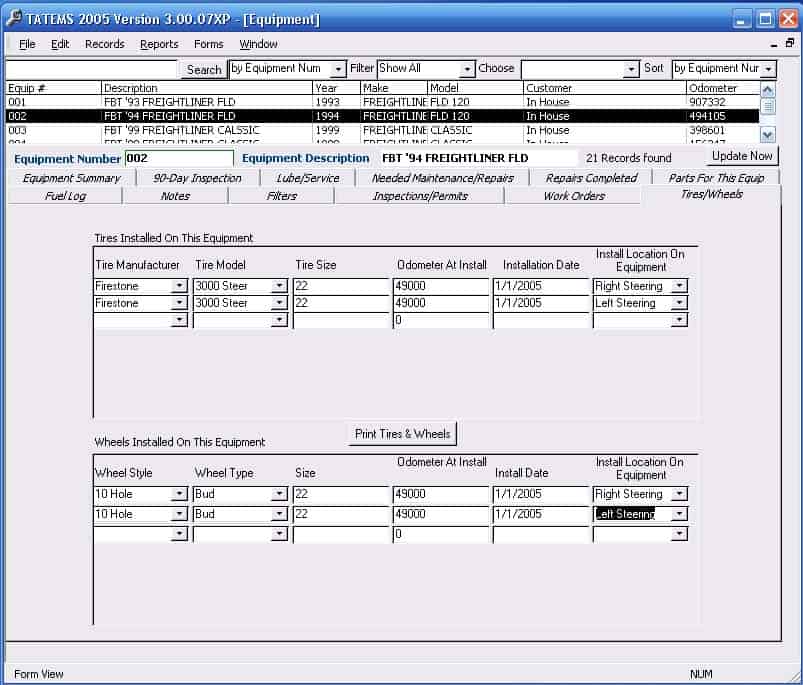Screen dimensions: 803x685
Task: Open the Reports menu
Action: pyautogui.click(x=159, y=44)
